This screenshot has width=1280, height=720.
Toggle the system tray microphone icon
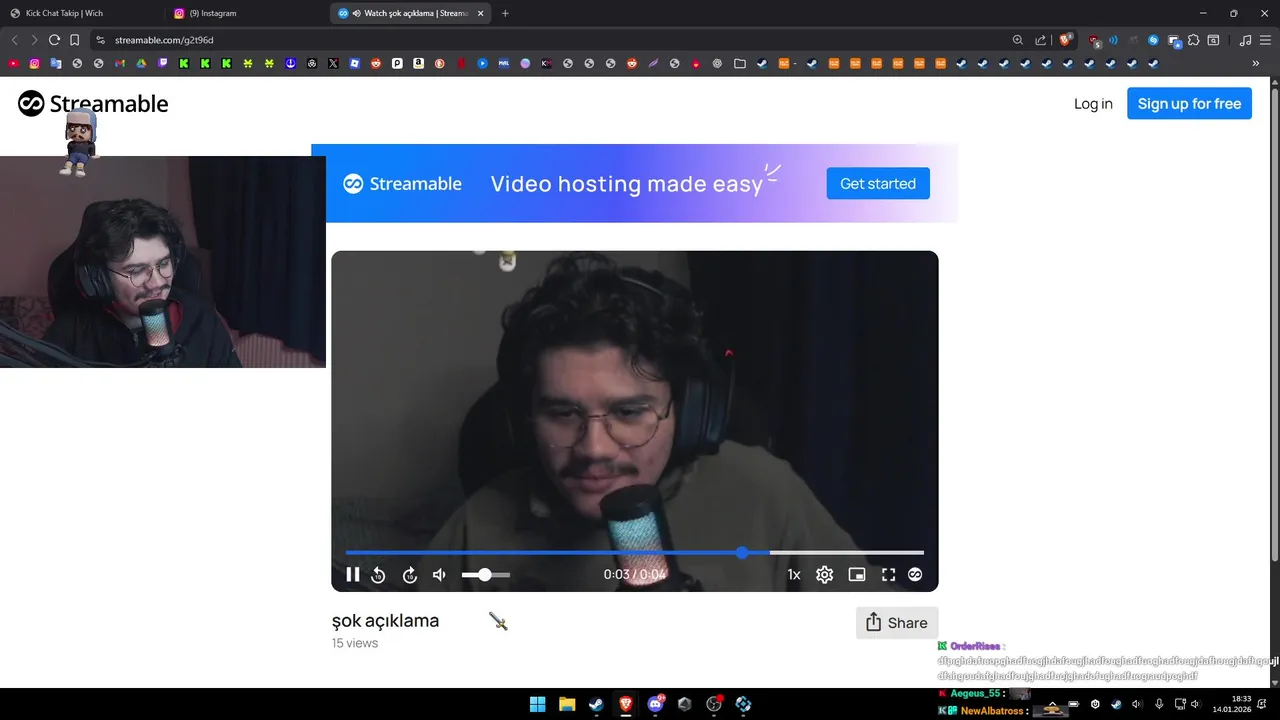[x=1159, y=704]
